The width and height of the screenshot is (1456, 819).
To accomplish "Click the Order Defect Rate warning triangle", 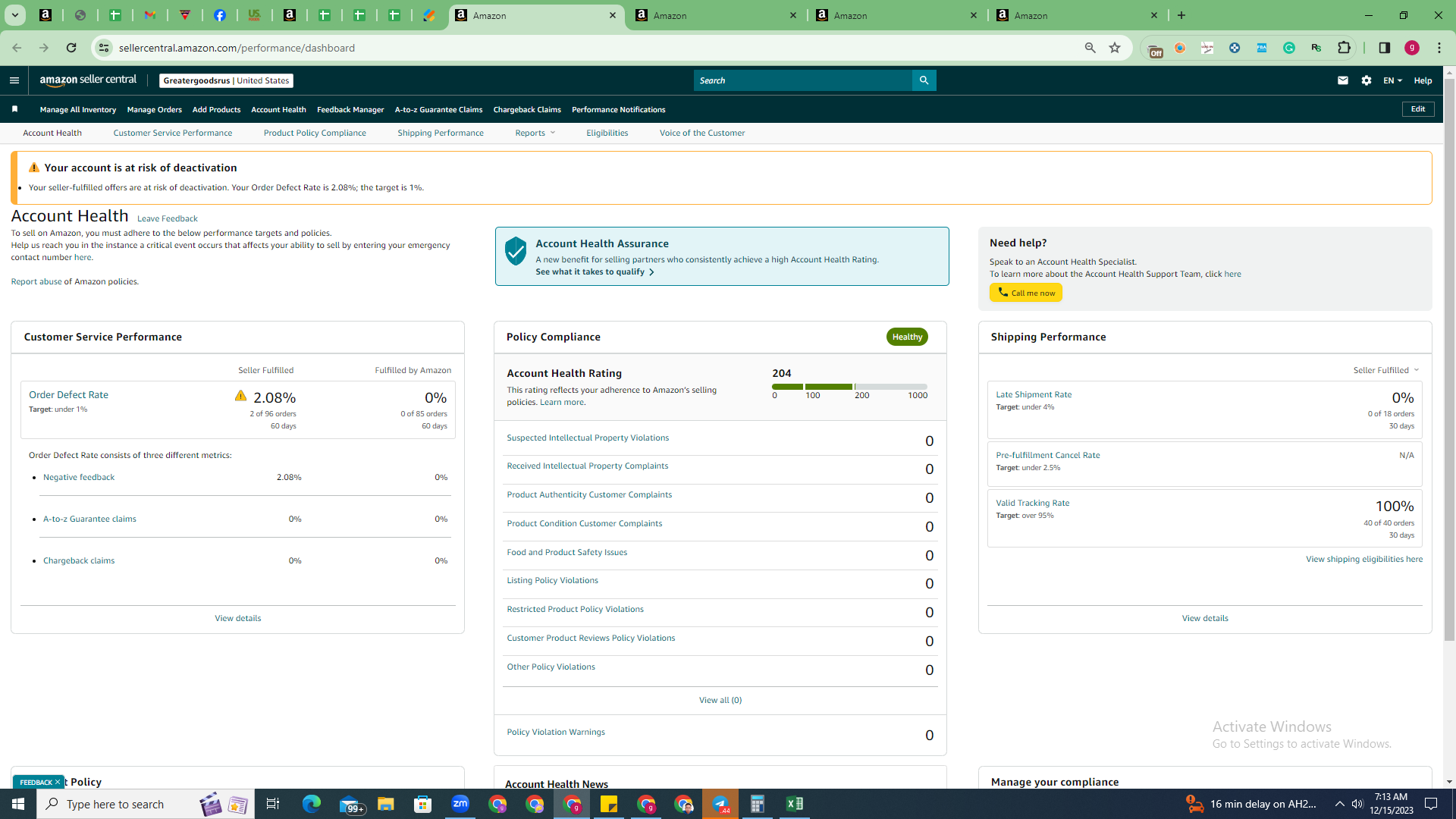I will tap(240, 396).
